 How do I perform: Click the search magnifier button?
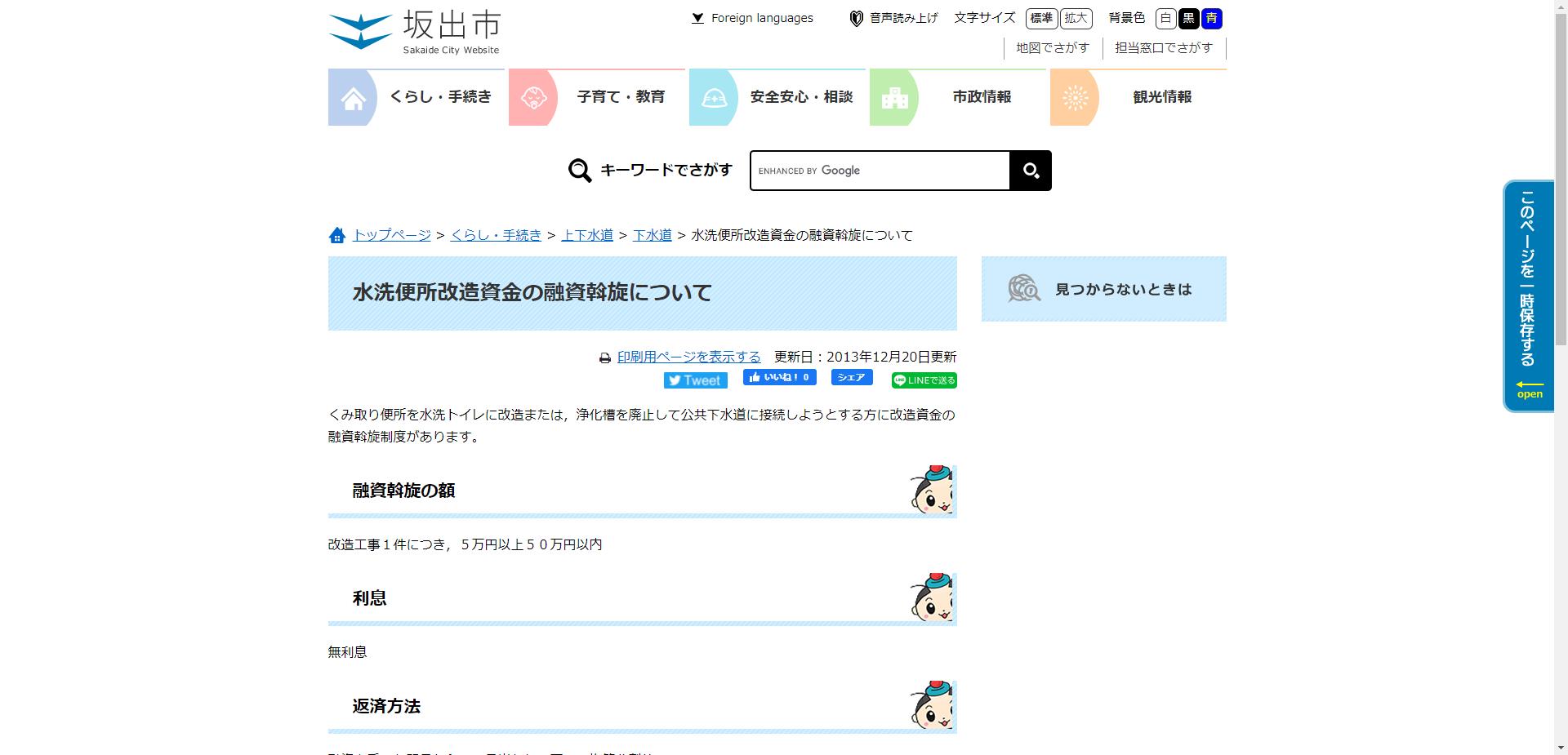[1030, 170]
